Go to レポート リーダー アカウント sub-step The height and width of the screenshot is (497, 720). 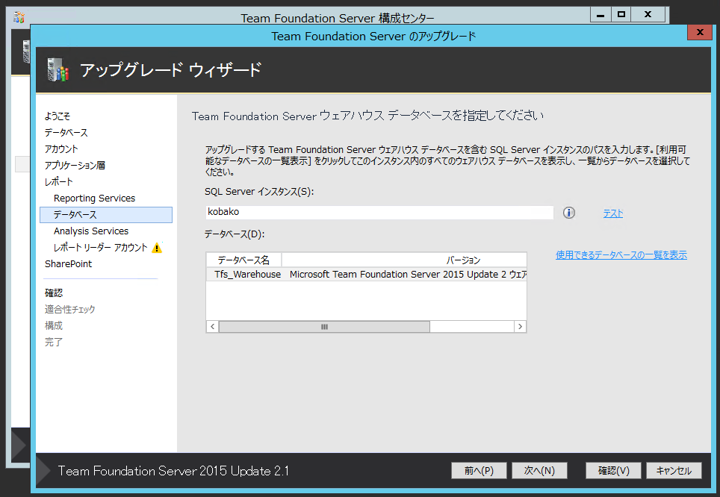click(x=101, y=248)
